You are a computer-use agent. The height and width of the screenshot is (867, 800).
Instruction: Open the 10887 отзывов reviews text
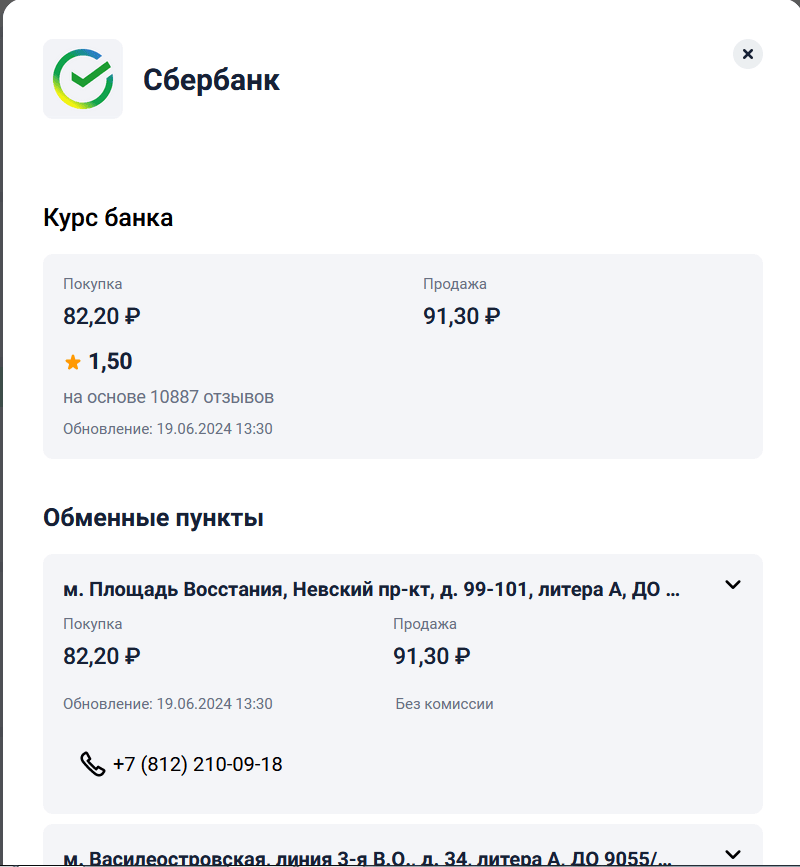(x=168, y=397)
